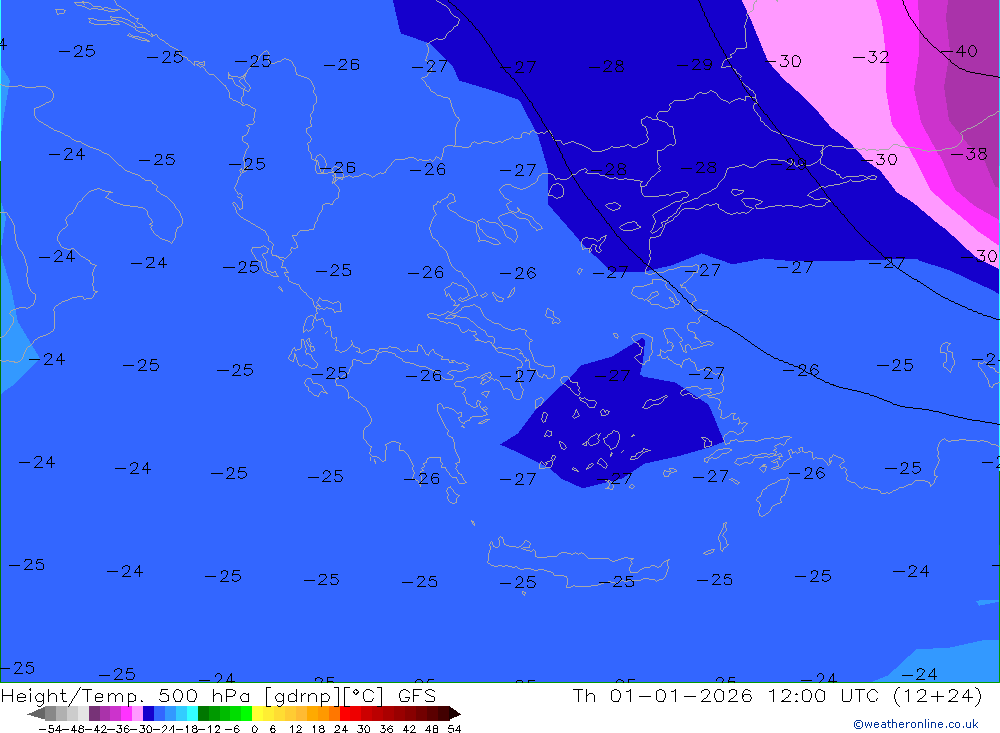
Task: Click the "GFS" model name label
Action: (416, 695)
